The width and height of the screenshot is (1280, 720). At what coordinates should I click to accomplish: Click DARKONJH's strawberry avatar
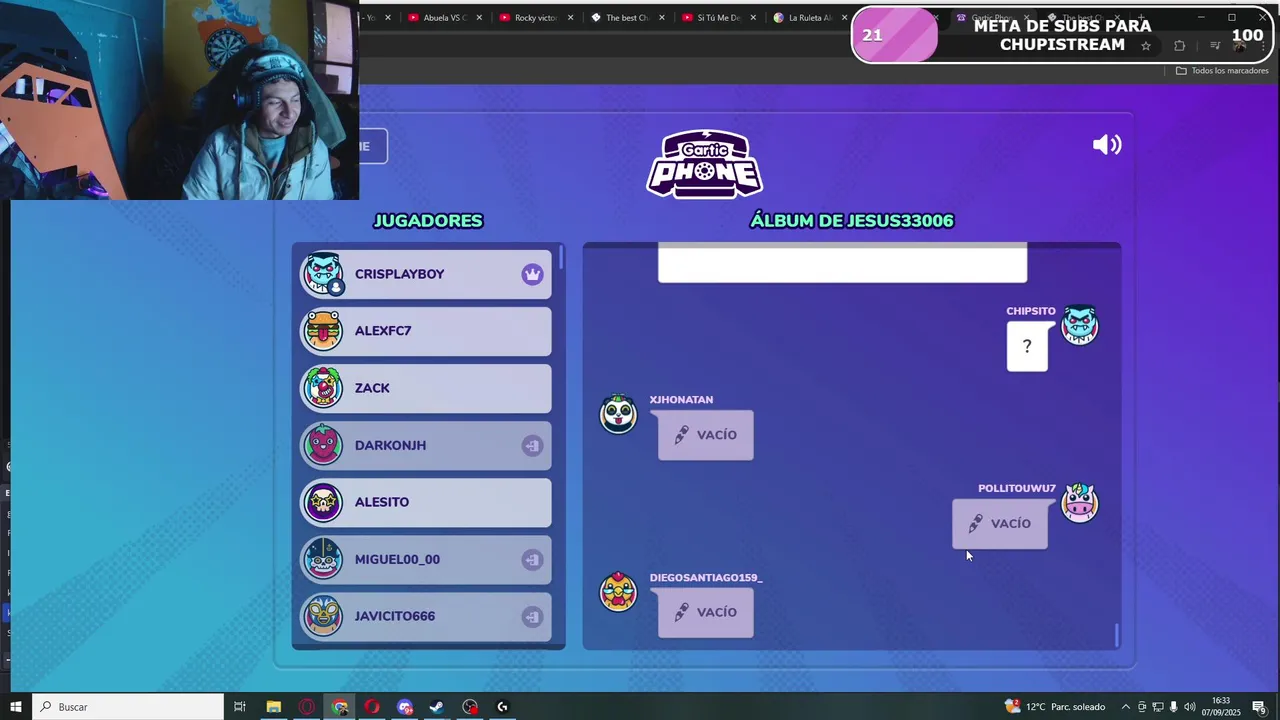click(323, 445)
